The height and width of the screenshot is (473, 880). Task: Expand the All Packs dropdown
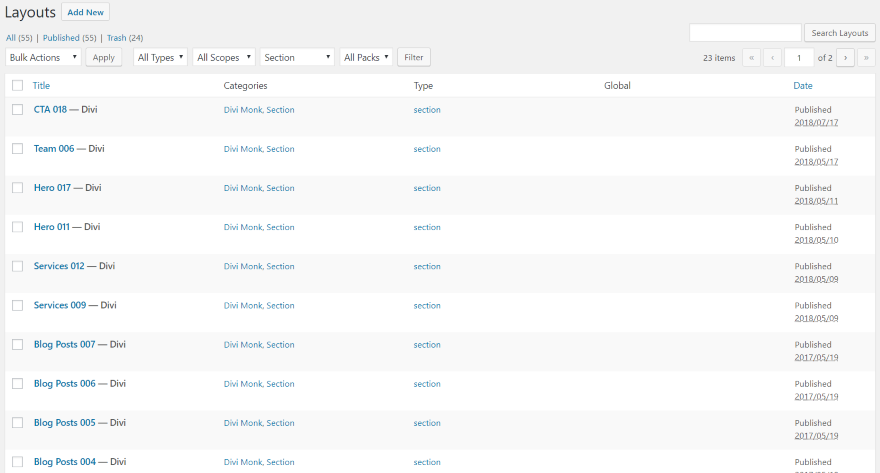point(366,58)
